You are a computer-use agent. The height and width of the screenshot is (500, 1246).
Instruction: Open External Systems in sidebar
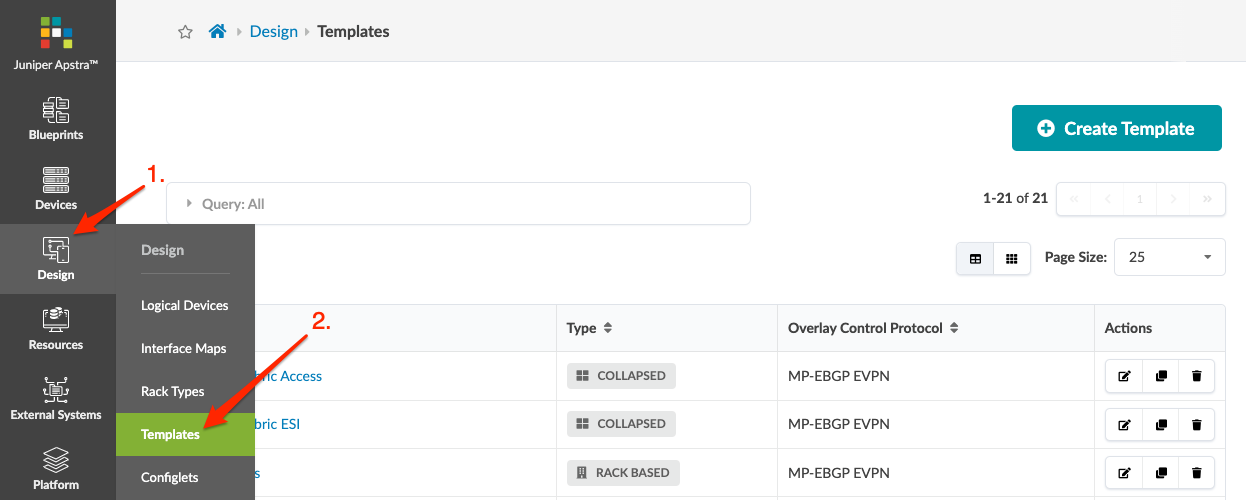pyautogui.click(x=57, y=399)
